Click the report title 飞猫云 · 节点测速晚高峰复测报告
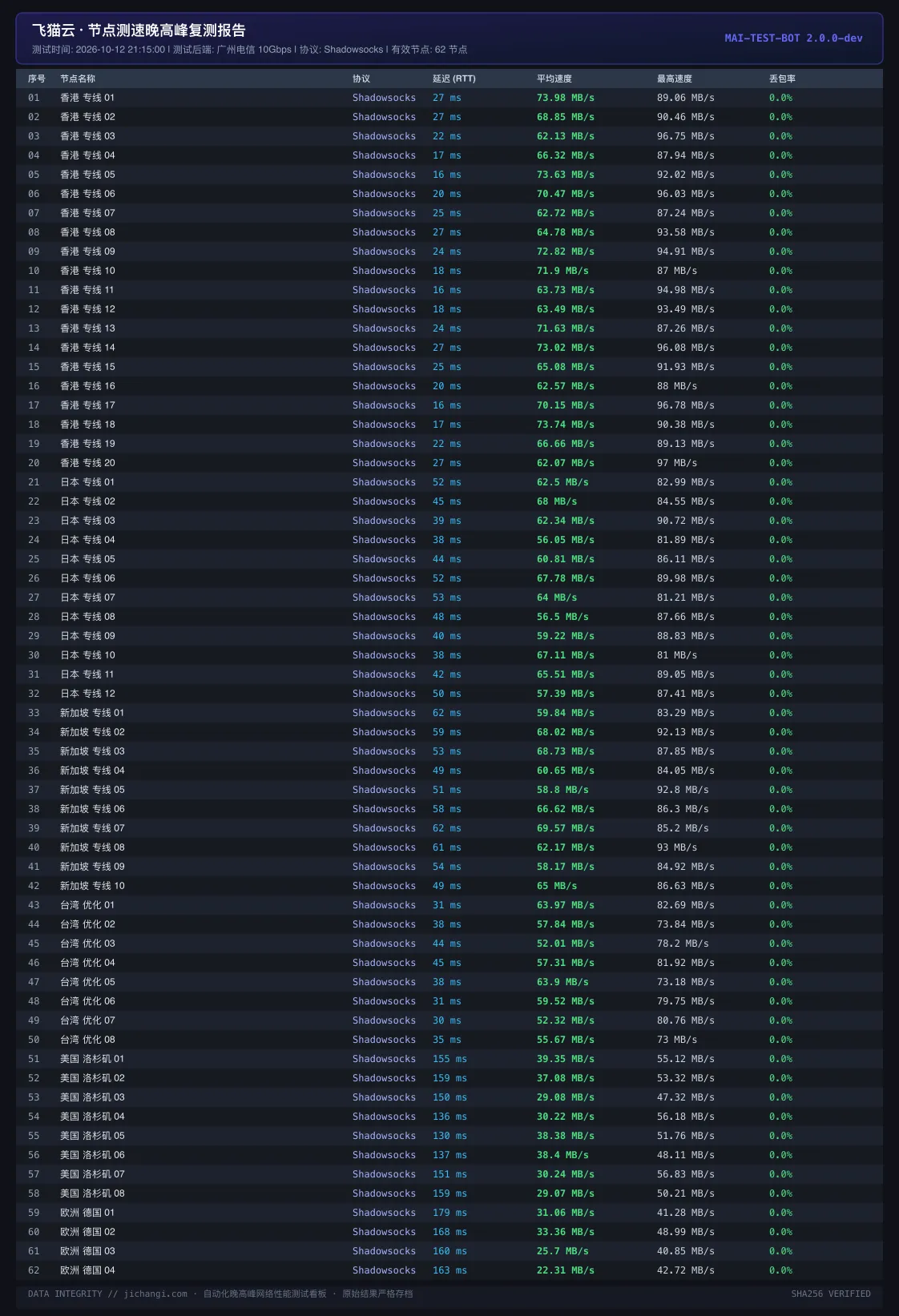Viewport: 899px width, 1316px height. point(139,30)
